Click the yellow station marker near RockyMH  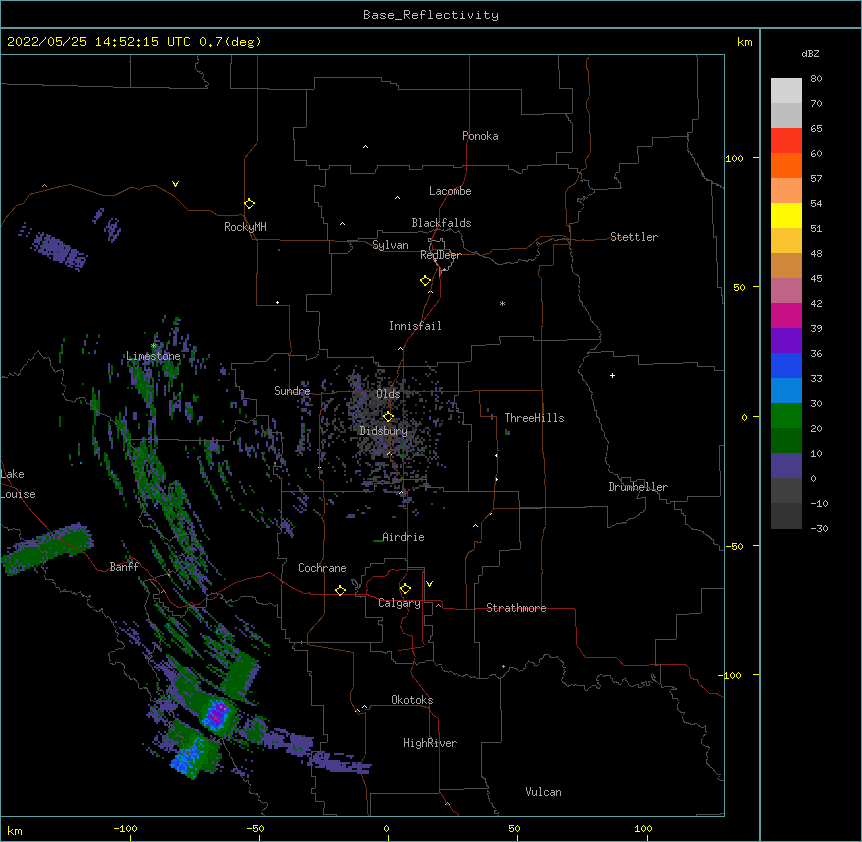click(x=250, y=204)
